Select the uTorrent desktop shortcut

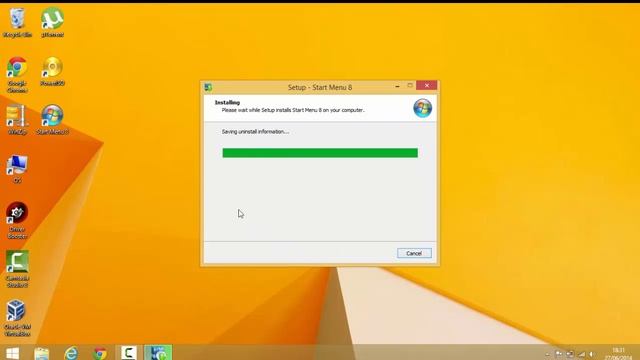pos(52,23)
